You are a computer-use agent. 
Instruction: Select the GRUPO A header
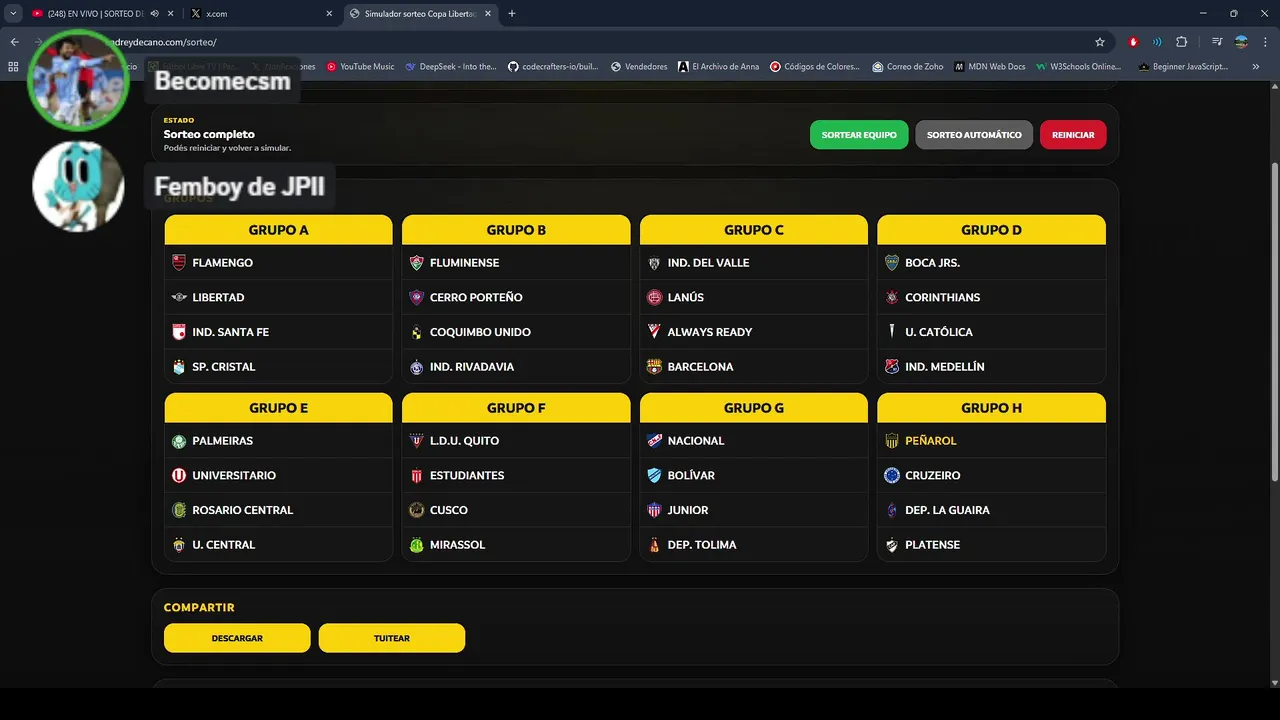coord(278,230)
